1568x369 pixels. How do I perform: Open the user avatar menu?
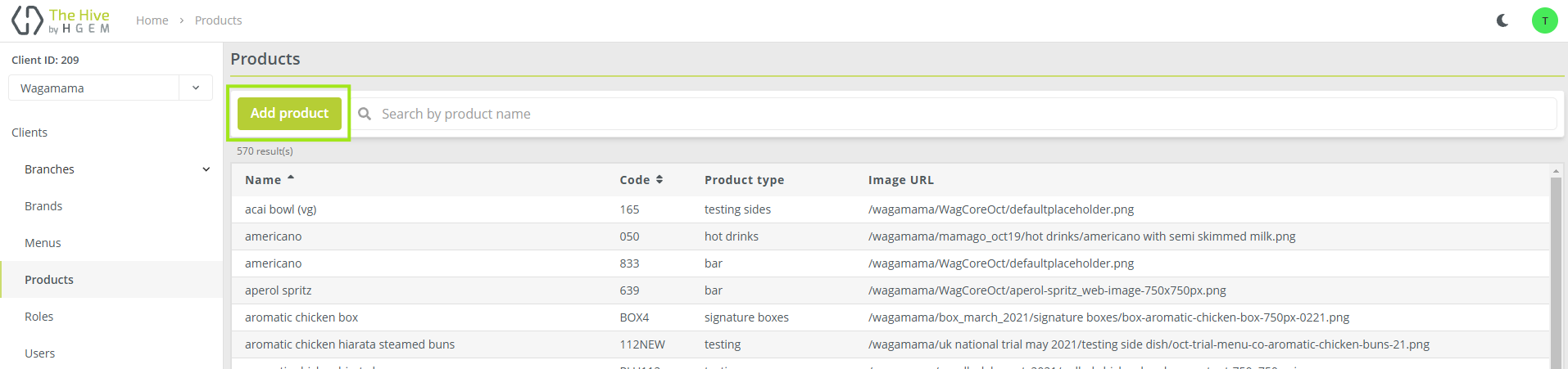(x=1544, y=20)
